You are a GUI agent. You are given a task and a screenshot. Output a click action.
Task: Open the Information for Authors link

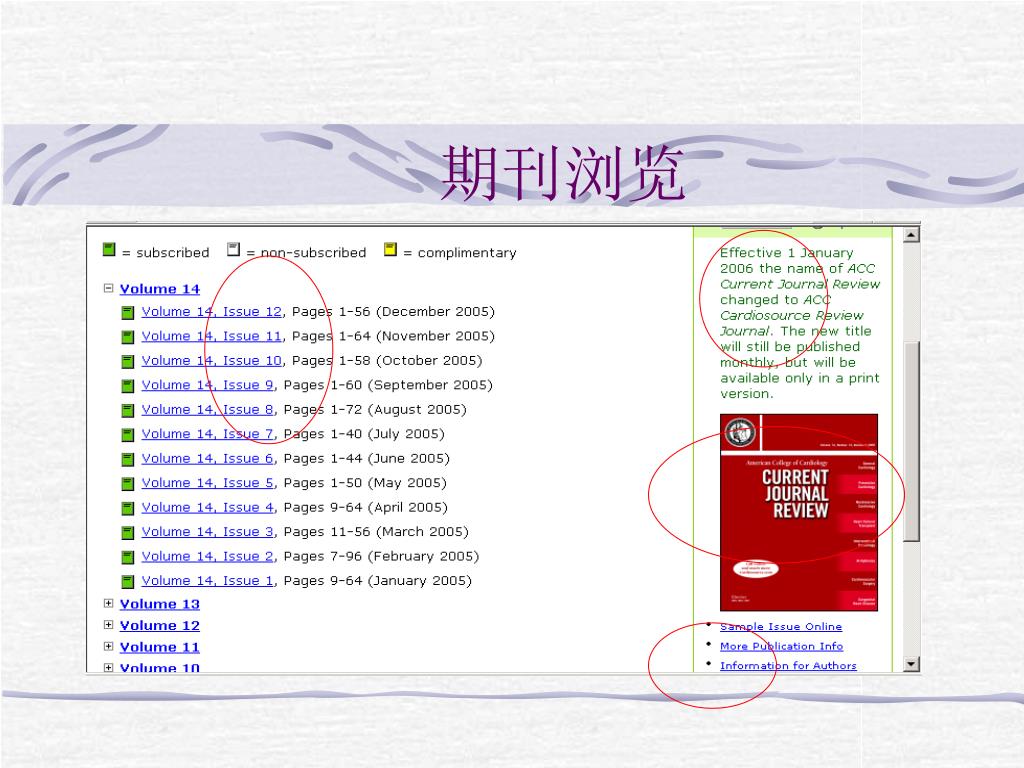click(788, 665)
